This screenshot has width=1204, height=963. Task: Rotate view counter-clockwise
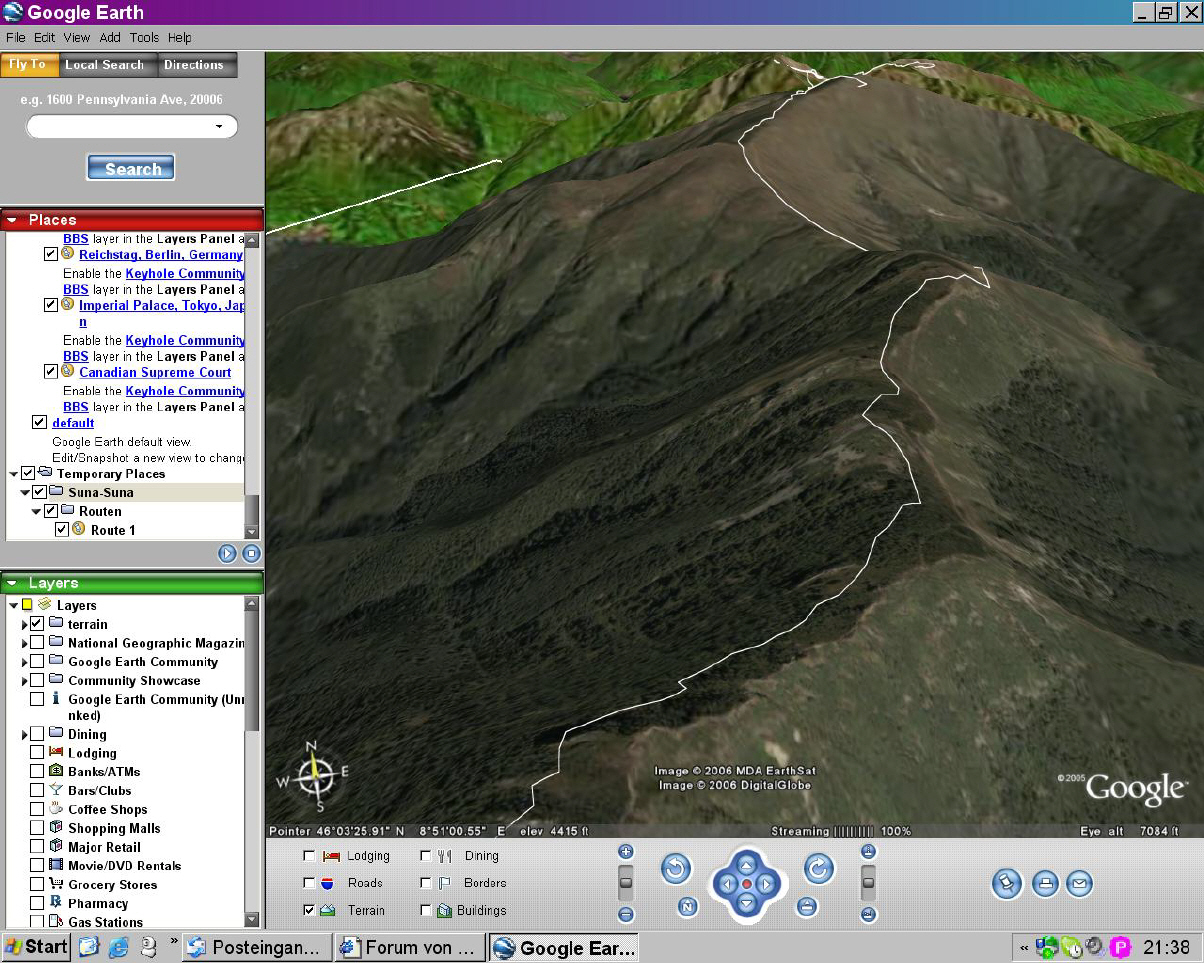676,869
